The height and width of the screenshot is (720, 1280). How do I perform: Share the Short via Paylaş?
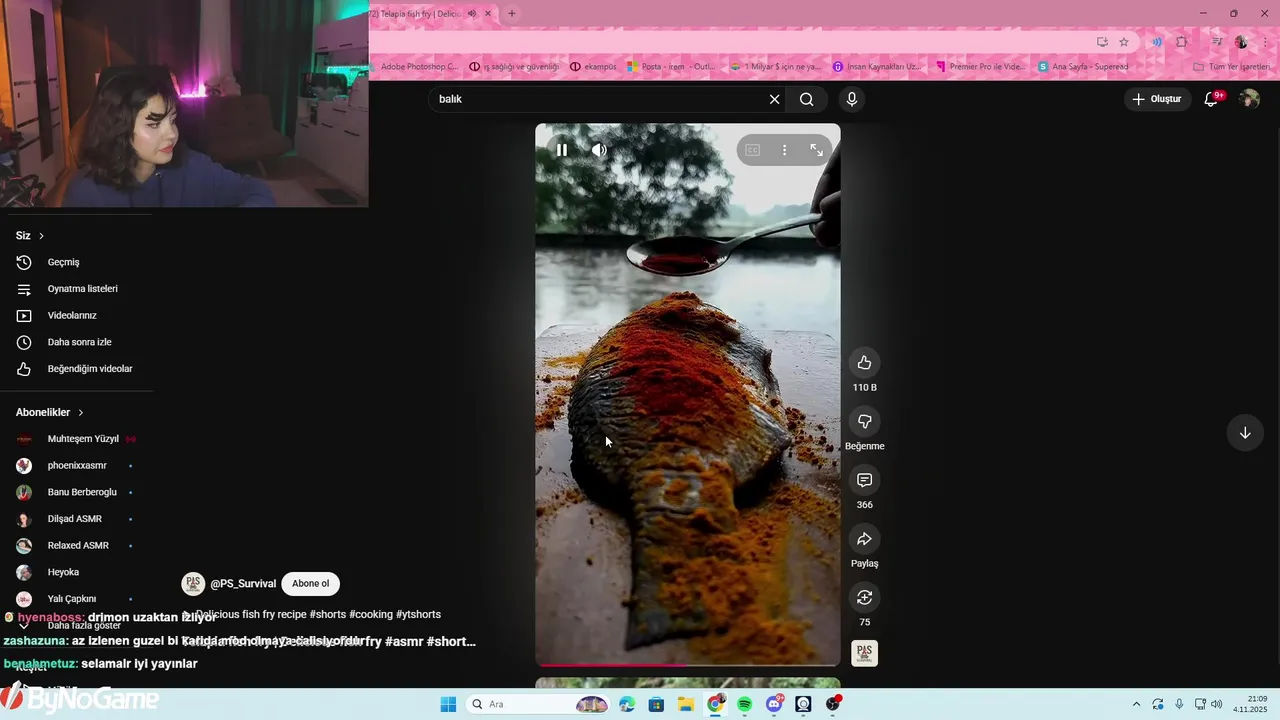pos(865,539)
